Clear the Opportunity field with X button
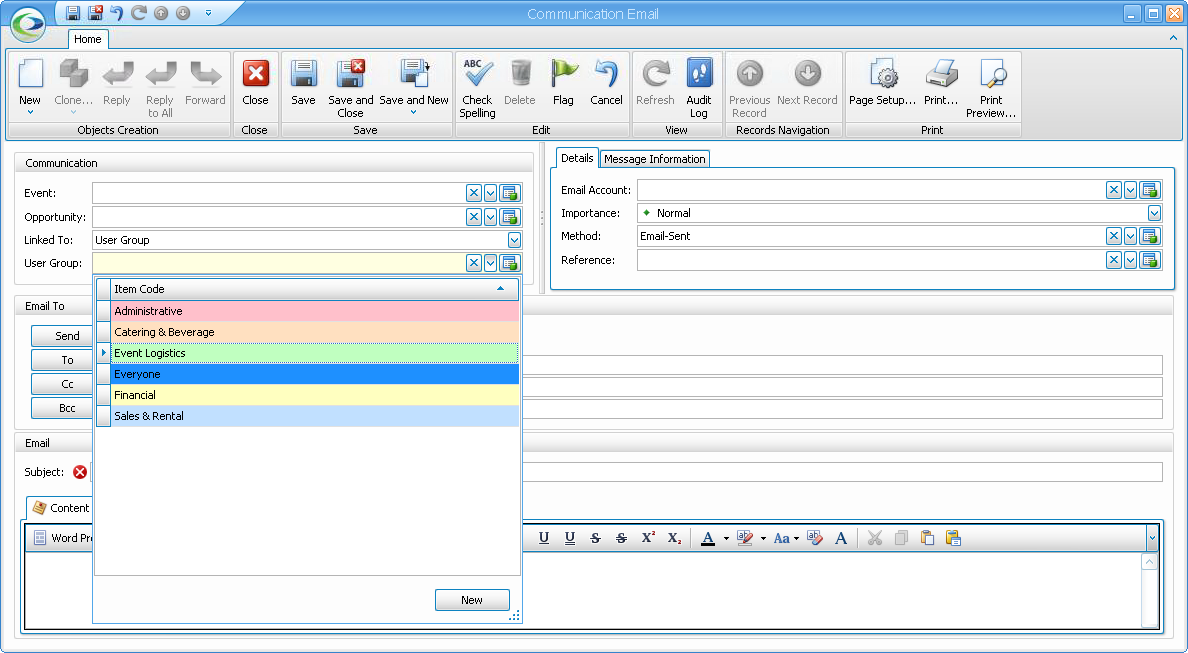1188x653 pixels. [x=474, y=217]
